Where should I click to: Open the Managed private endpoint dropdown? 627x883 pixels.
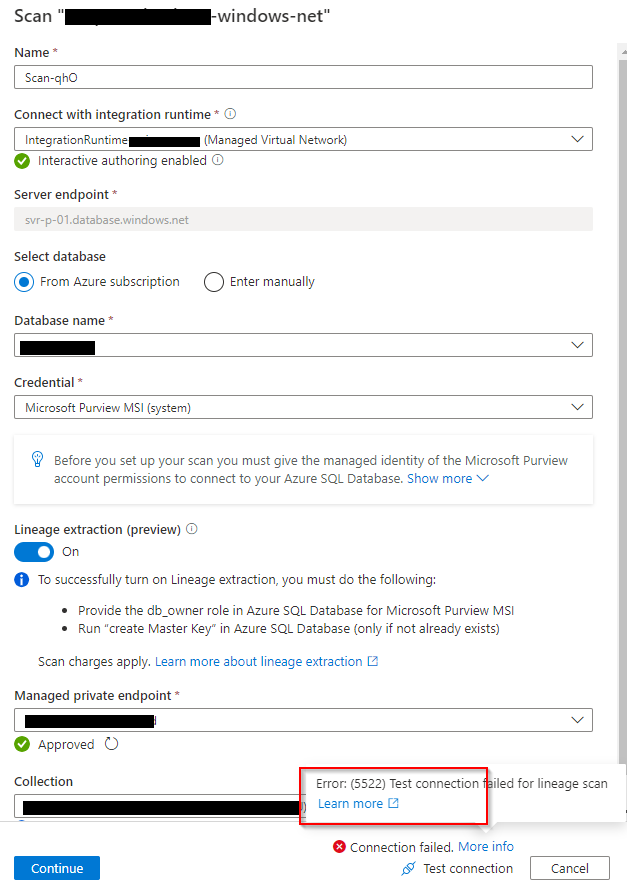click(303, 720)
